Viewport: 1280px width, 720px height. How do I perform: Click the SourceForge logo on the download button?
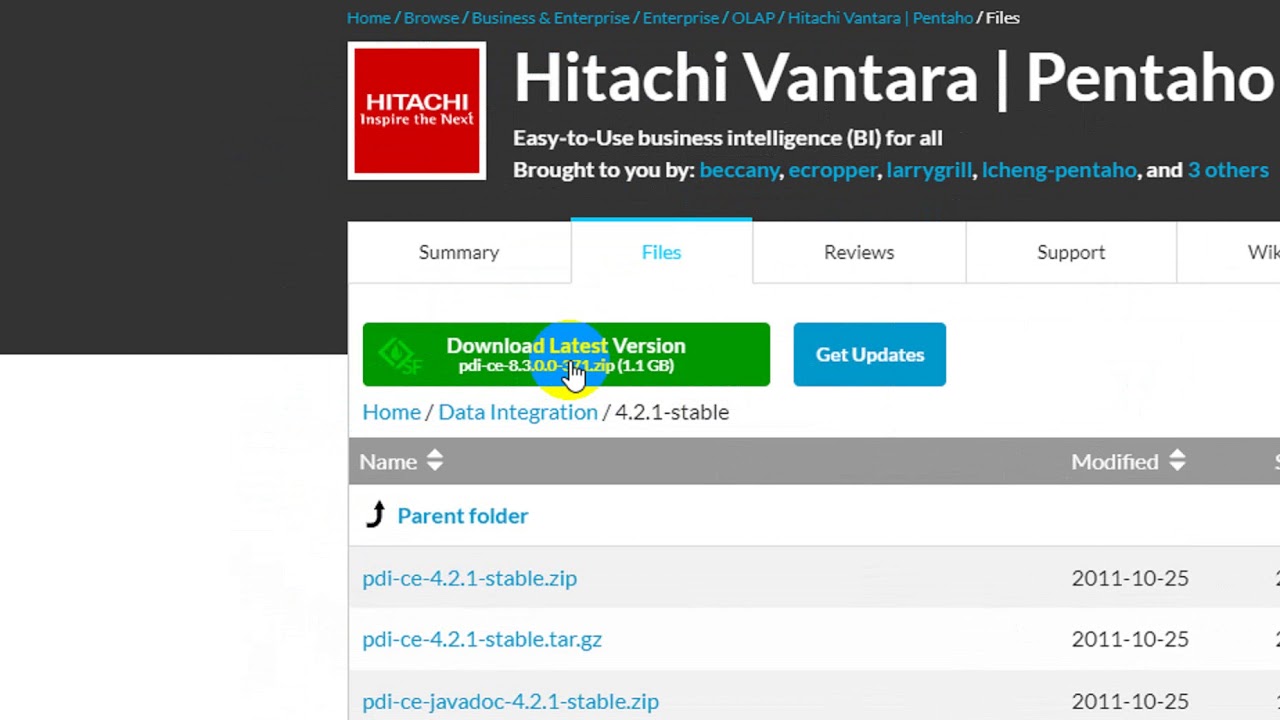(400, 356)
